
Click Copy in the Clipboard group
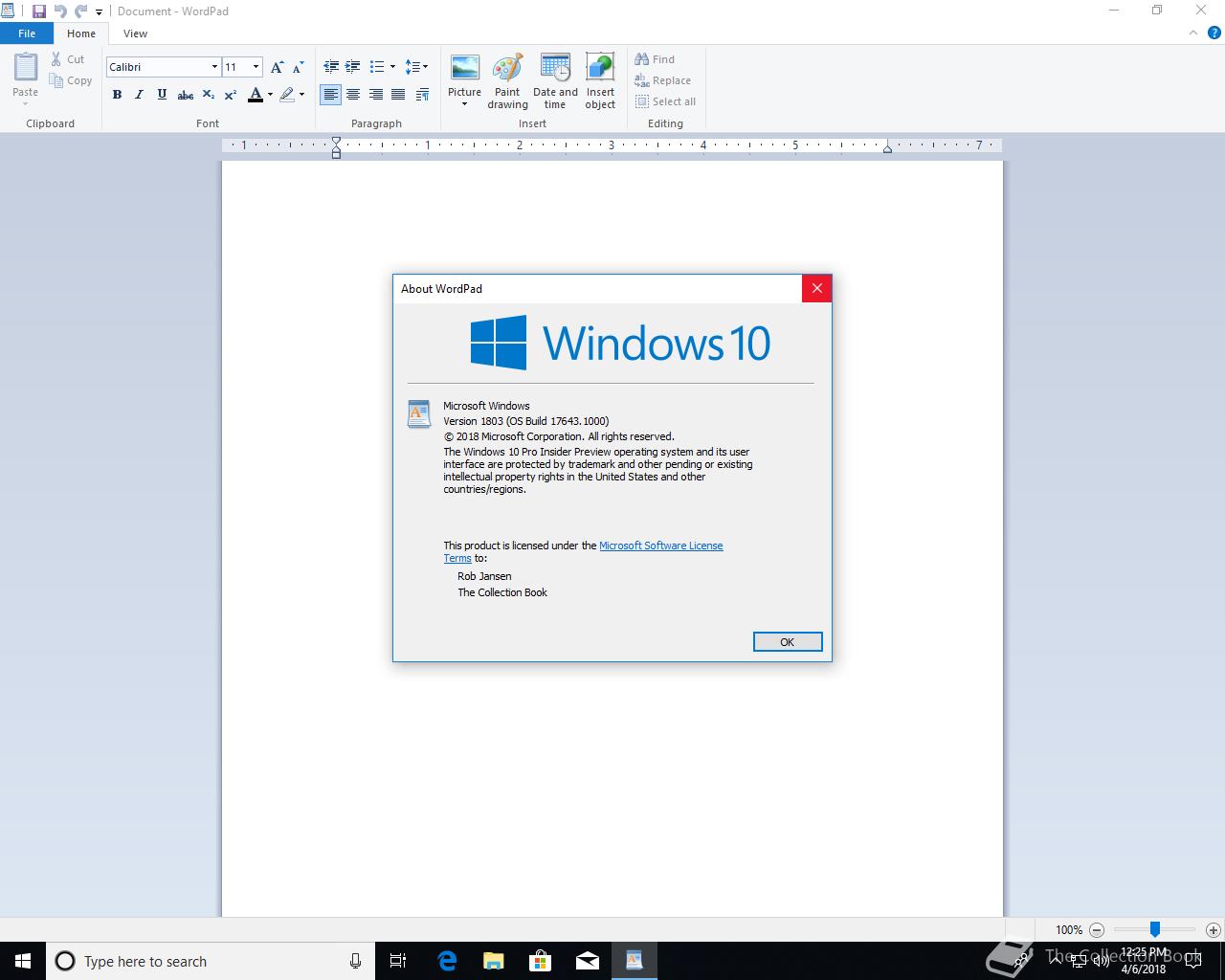[x=71, y=80]
